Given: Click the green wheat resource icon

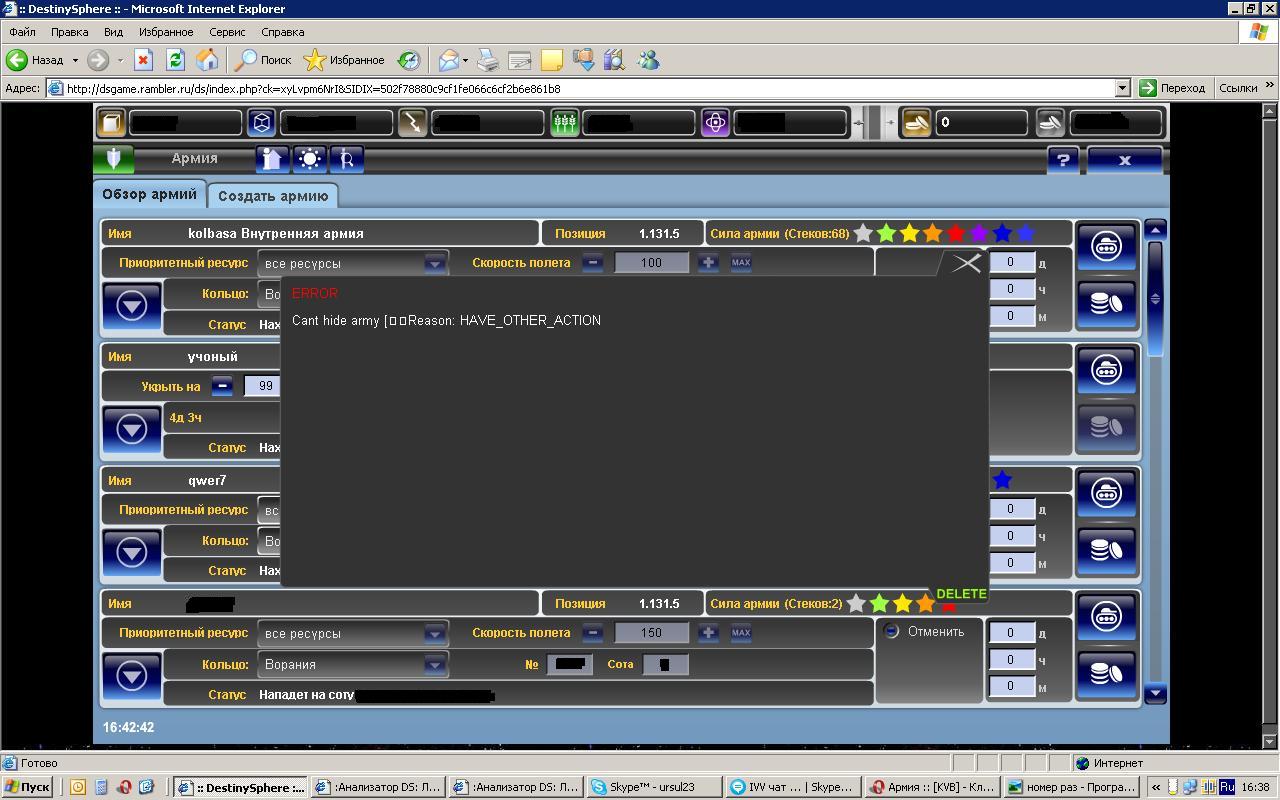Looking at the screenshot, I should coord(565,123).
